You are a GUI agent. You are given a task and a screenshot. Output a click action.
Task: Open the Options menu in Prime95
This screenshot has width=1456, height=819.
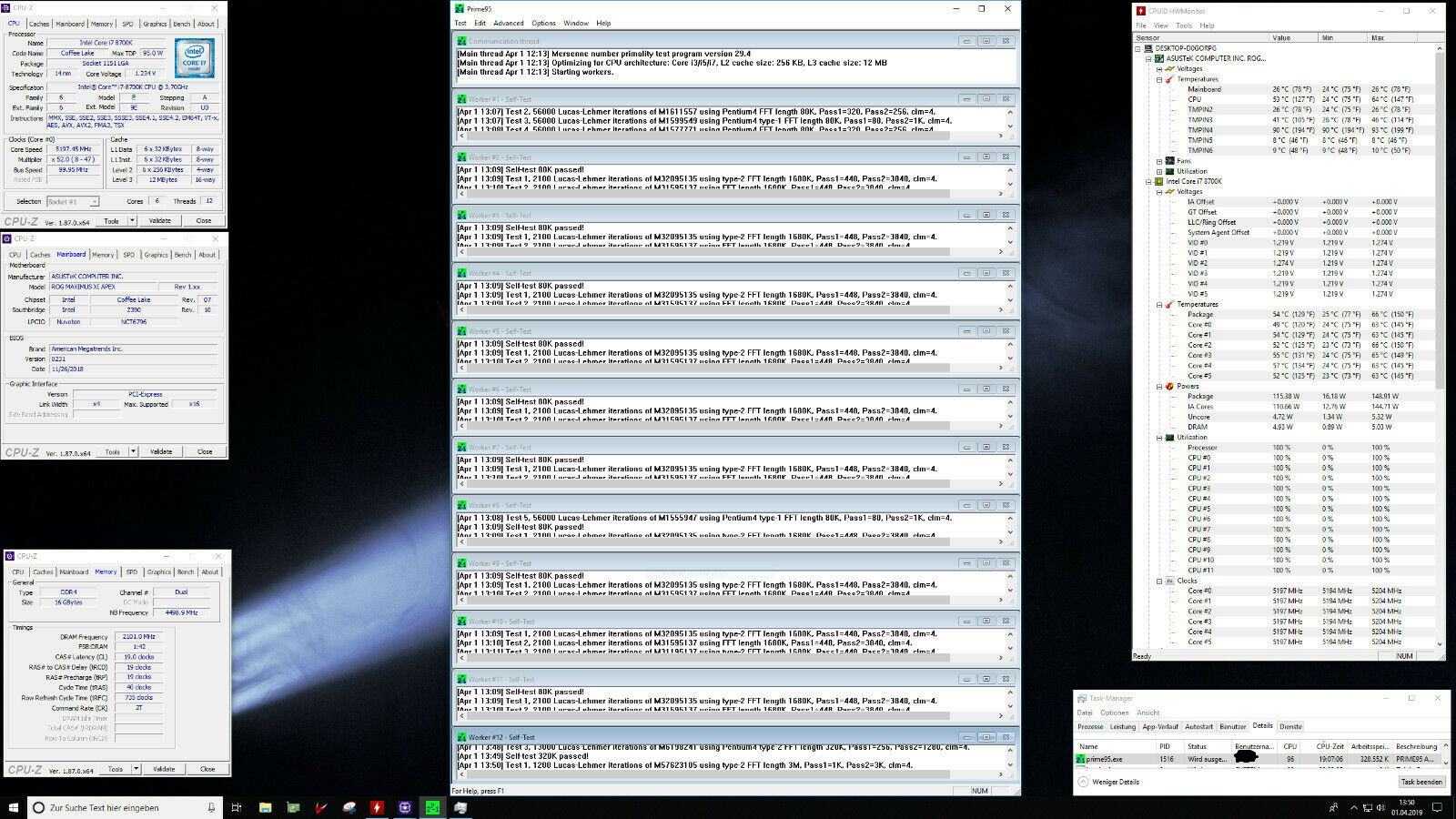[x=543, y=23]
